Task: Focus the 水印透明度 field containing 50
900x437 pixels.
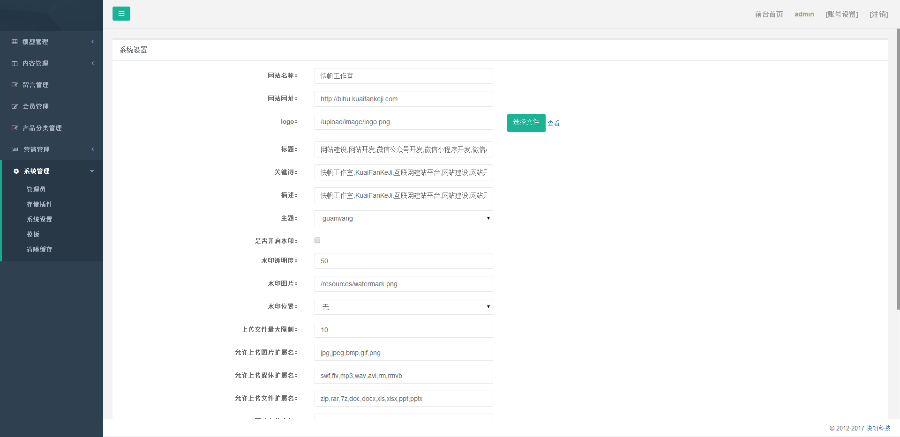Action: pyautogui.click(x=404, y=261)
